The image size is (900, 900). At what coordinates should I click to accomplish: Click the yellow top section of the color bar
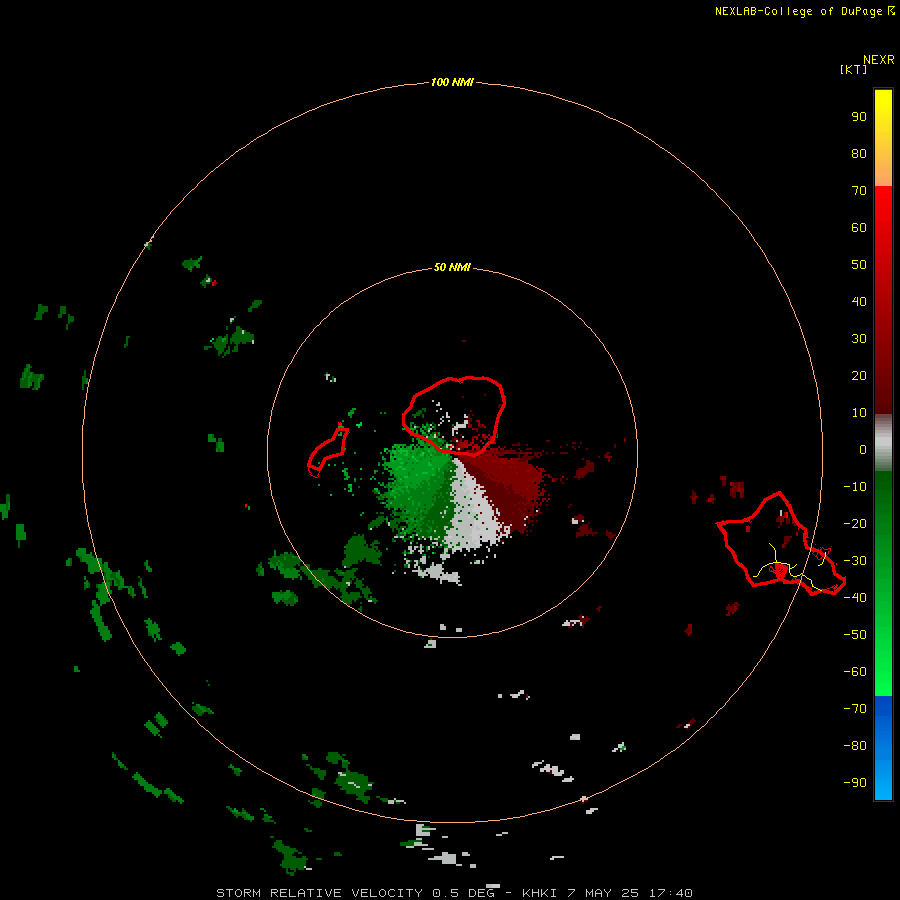pos(883,138)
